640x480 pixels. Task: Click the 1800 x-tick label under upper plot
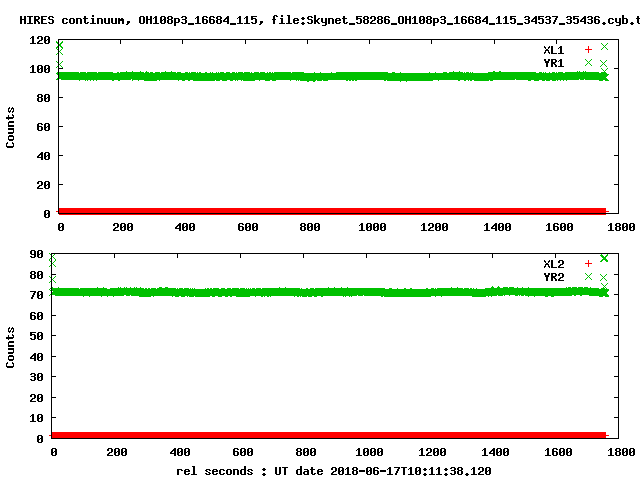[621, 227]
